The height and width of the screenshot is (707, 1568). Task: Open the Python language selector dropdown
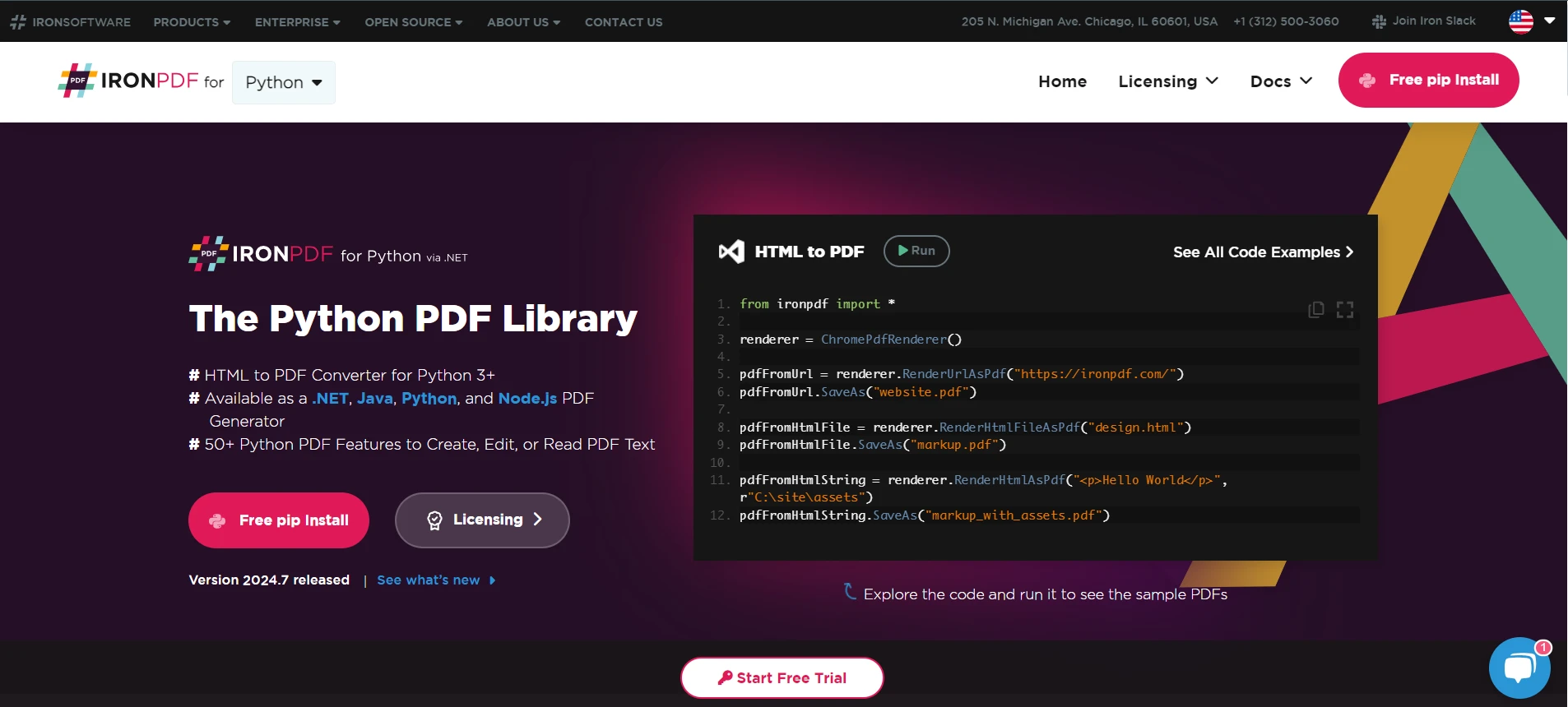point(283,82)
